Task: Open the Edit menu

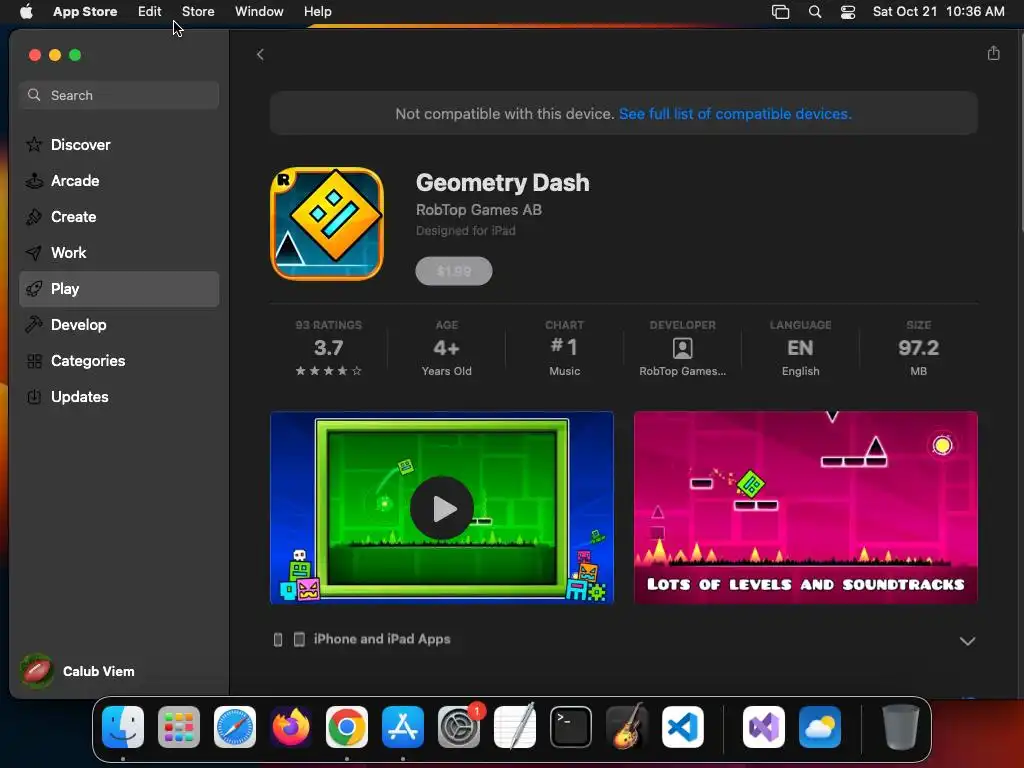Action: [x=150, y=12]
